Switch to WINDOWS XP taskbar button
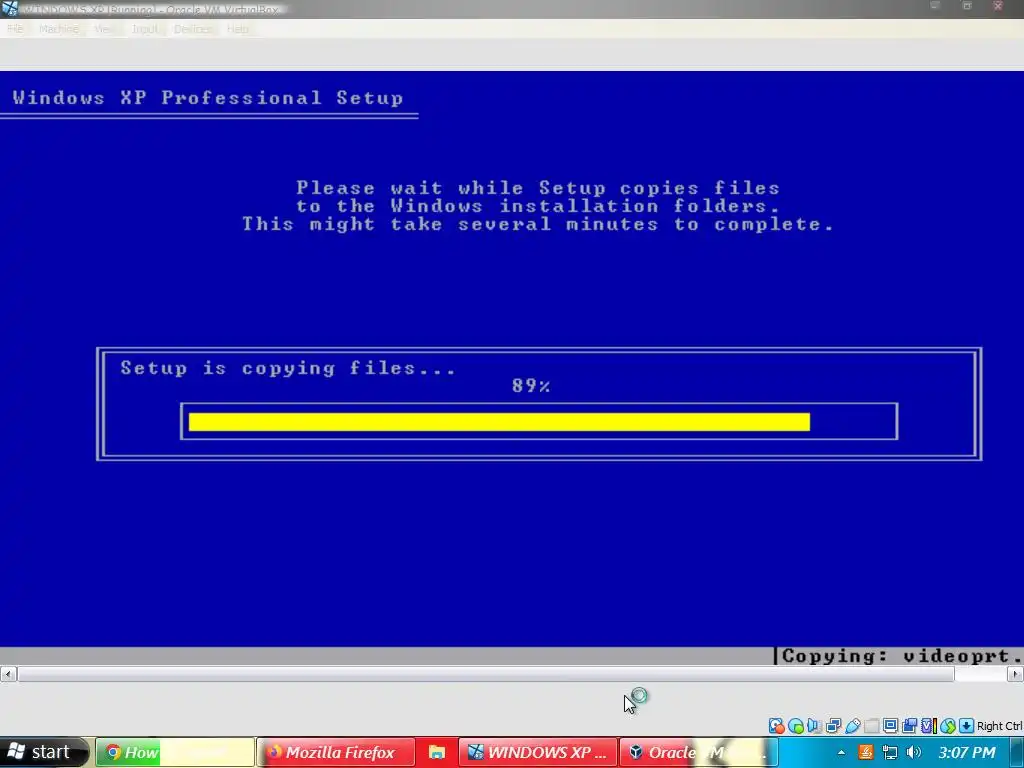Image resolution: width=1024 pixels, height=768 pixels. [x=537, y=752]
